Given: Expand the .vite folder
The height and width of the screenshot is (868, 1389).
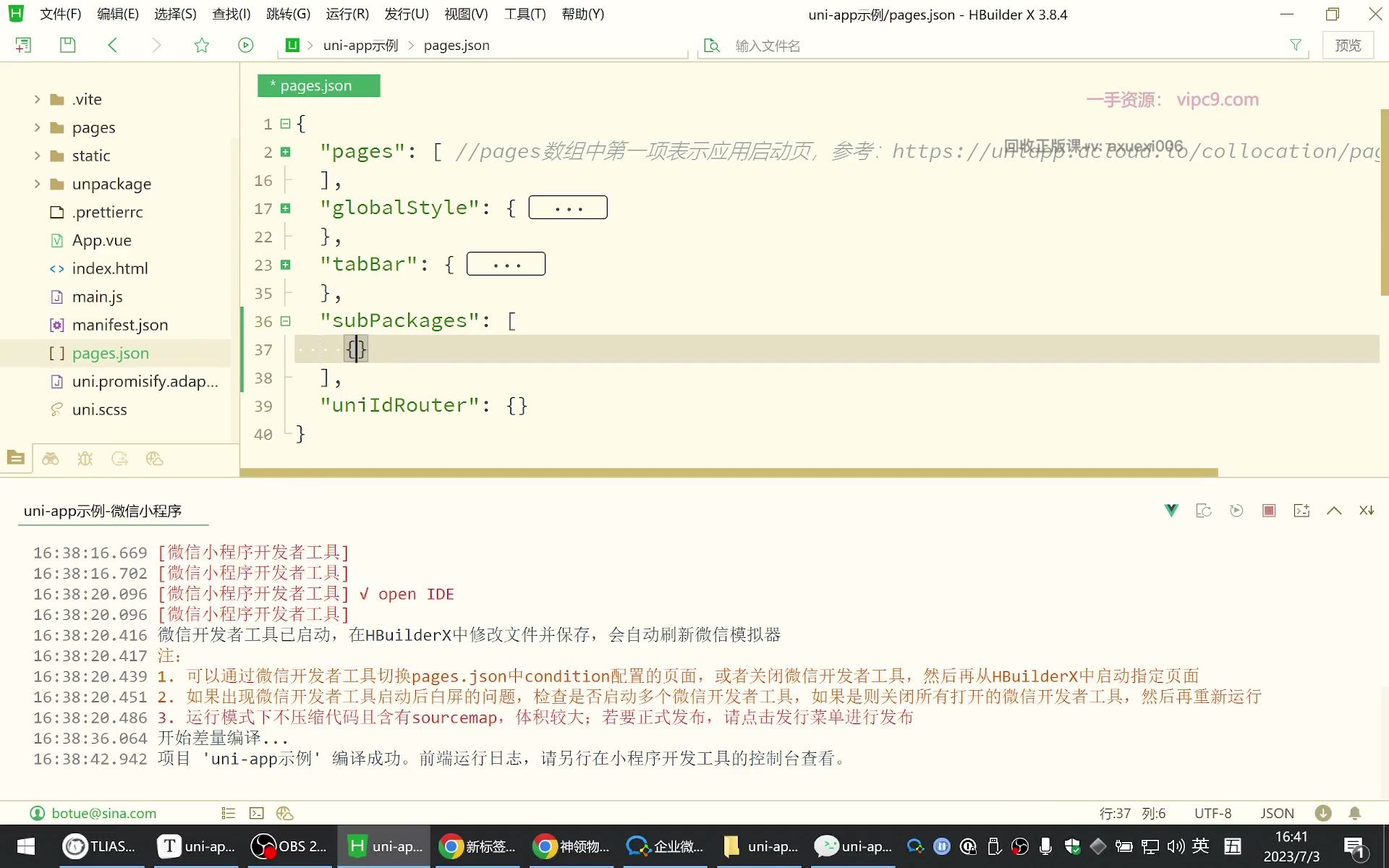Looking at the screenshot, I should pyautogui.click(x=37, y=99).
